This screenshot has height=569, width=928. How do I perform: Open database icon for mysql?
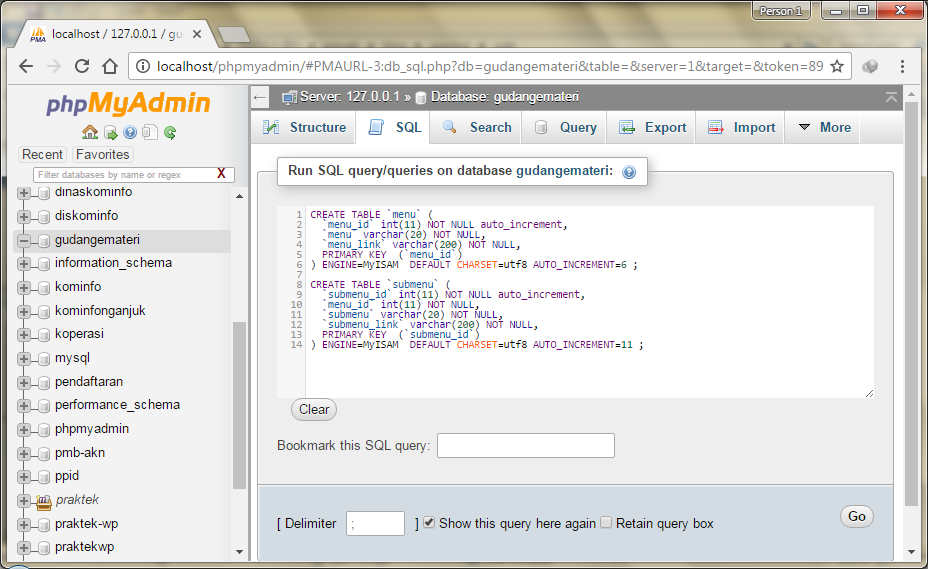(44, 359)
